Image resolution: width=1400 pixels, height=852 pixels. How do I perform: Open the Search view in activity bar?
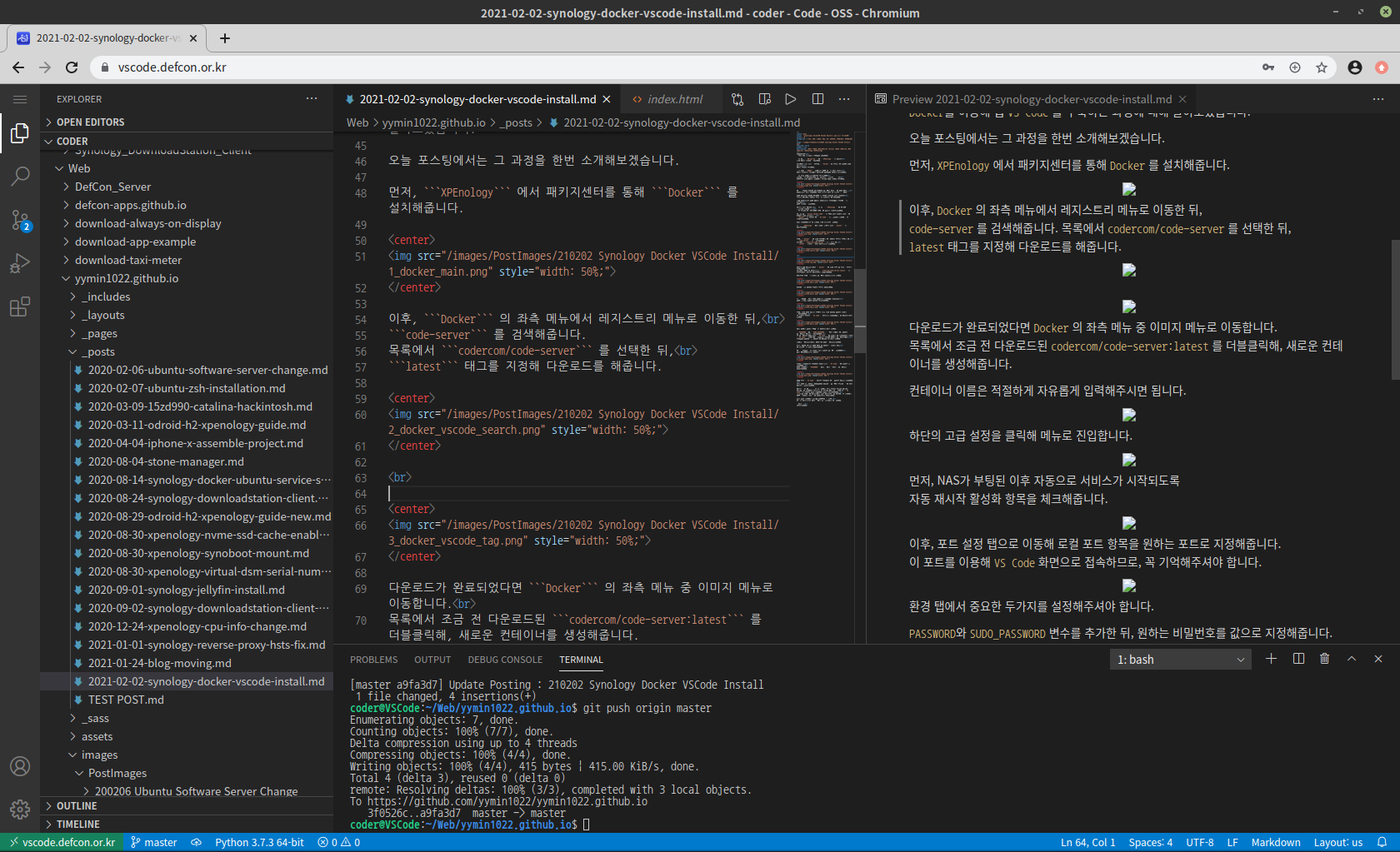[20, 177]
